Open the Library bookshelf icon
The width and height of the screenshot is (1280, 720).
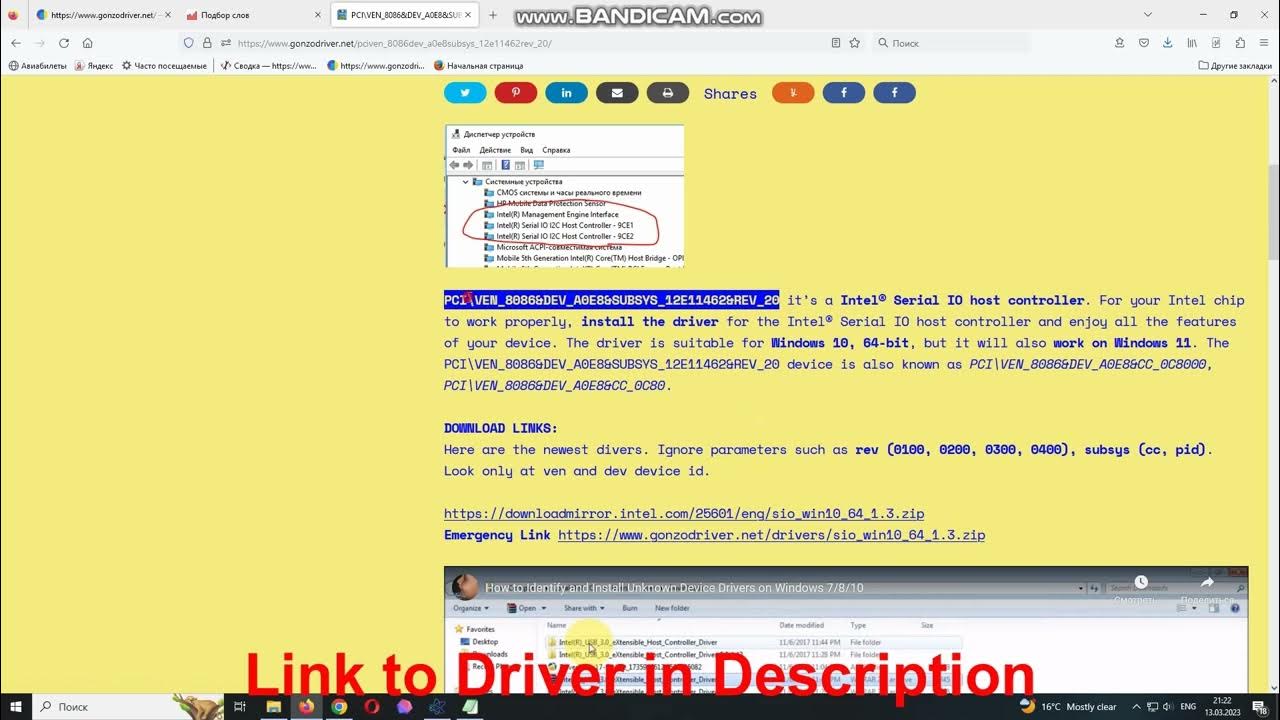(1192, 43)
